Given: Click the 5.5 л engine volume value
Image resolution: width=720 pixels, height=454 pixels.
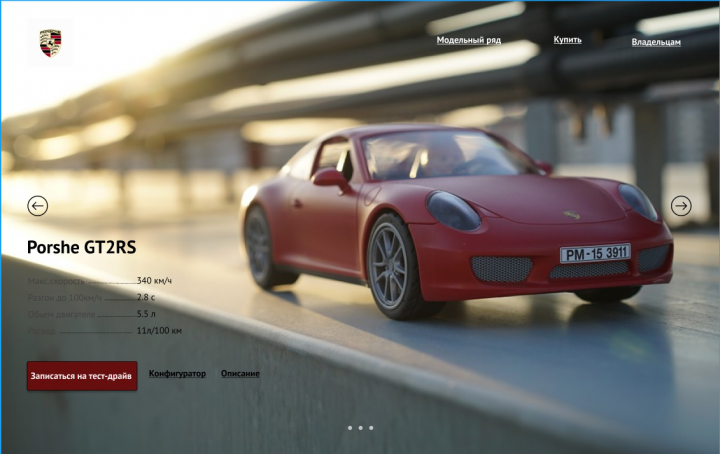Looking at the screenshot, I should click(146, 314).
